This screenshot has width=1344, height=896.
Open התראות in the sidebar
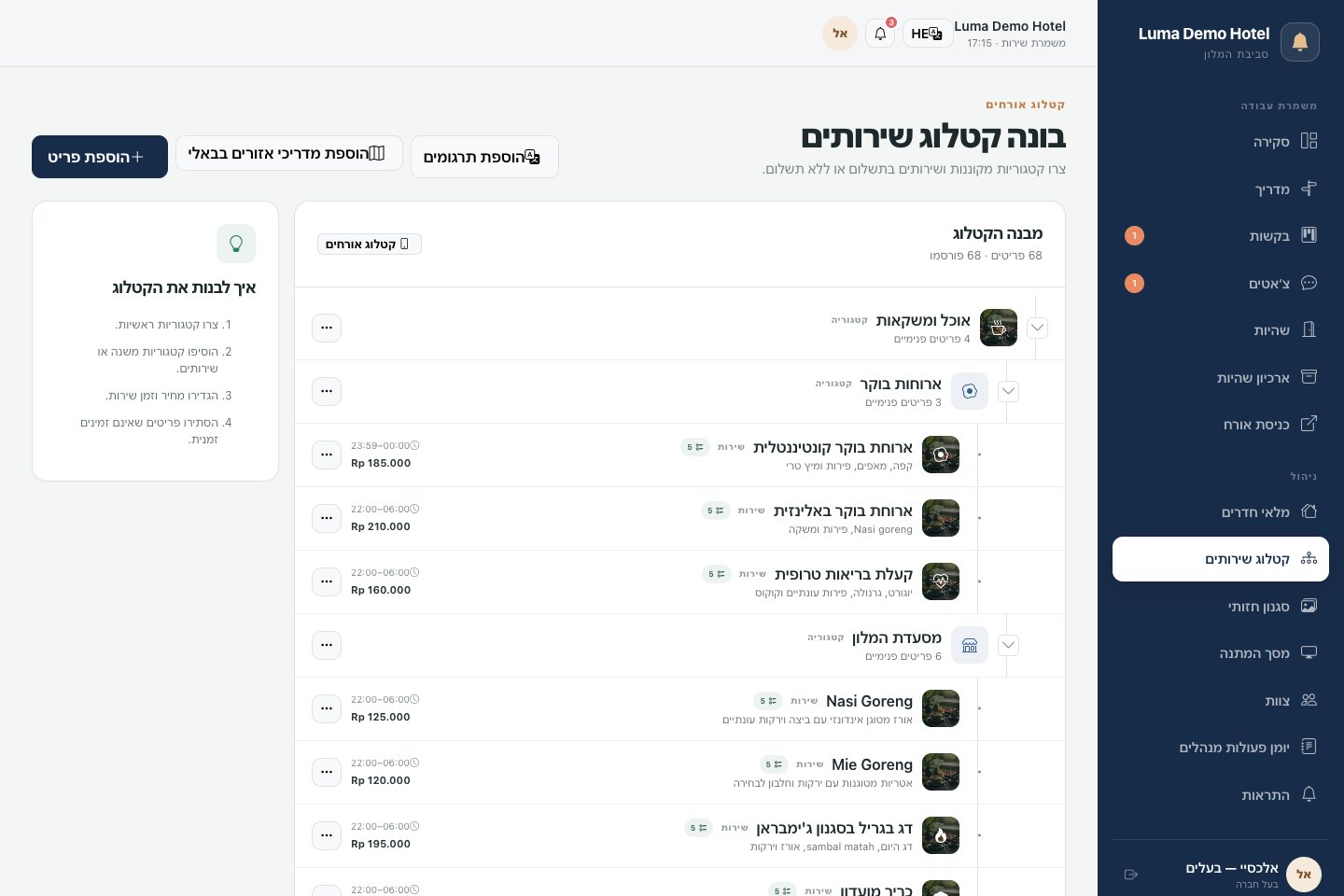1221,794
